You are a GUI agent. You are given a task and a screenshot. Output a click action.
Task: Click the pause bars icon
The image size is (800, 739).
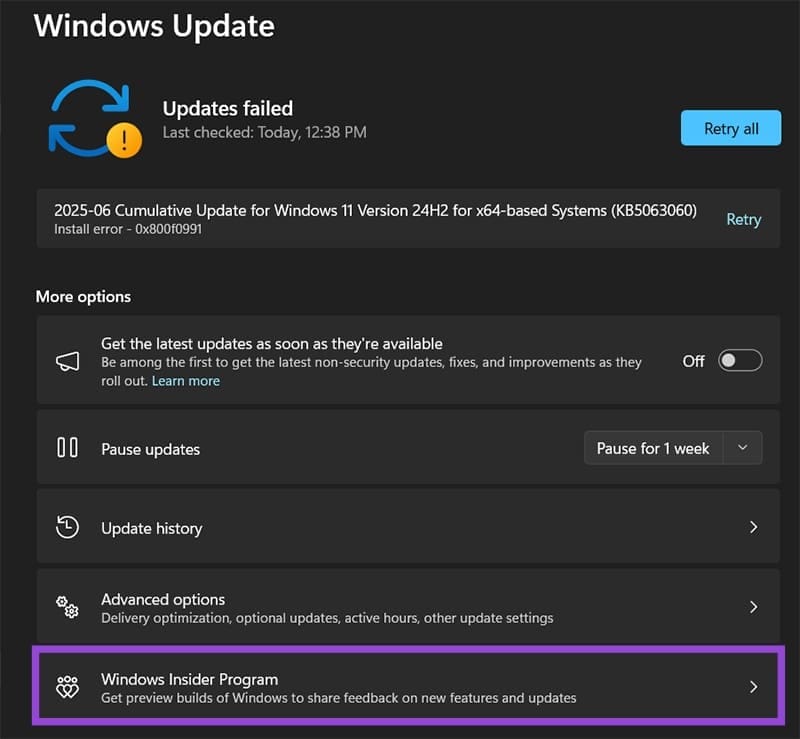(67, 448)
